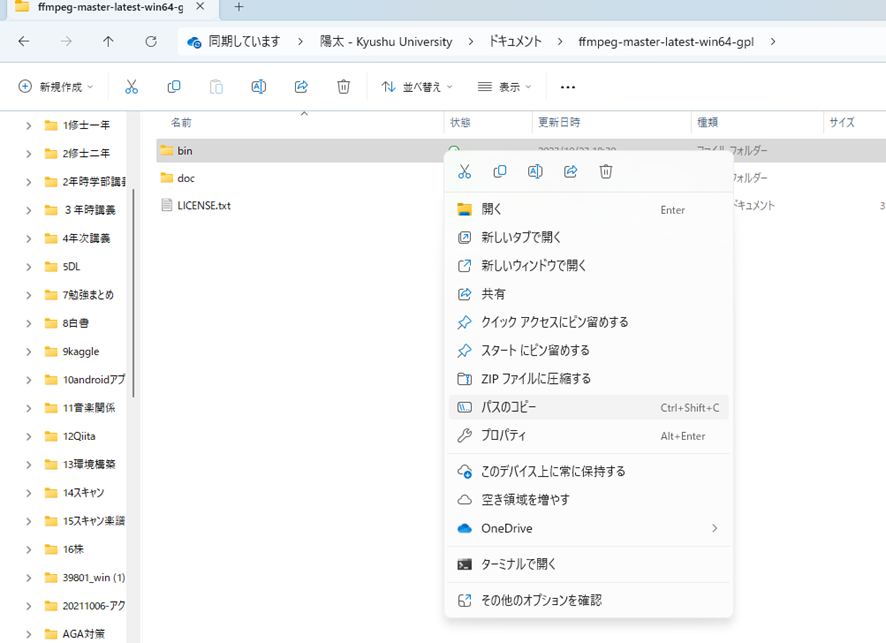Open the 表示 view dropdown
Screen dimensions: 886x643
504,87
